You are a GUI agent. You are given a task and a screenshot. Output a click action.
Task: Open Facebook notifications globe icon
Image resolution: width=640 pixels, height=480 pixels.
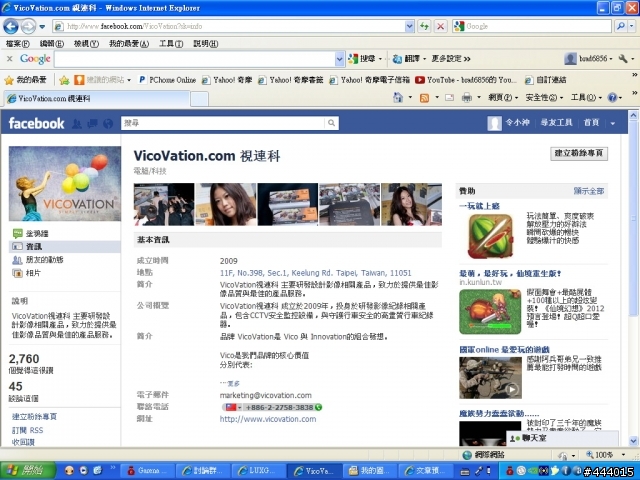coord(108,123)
